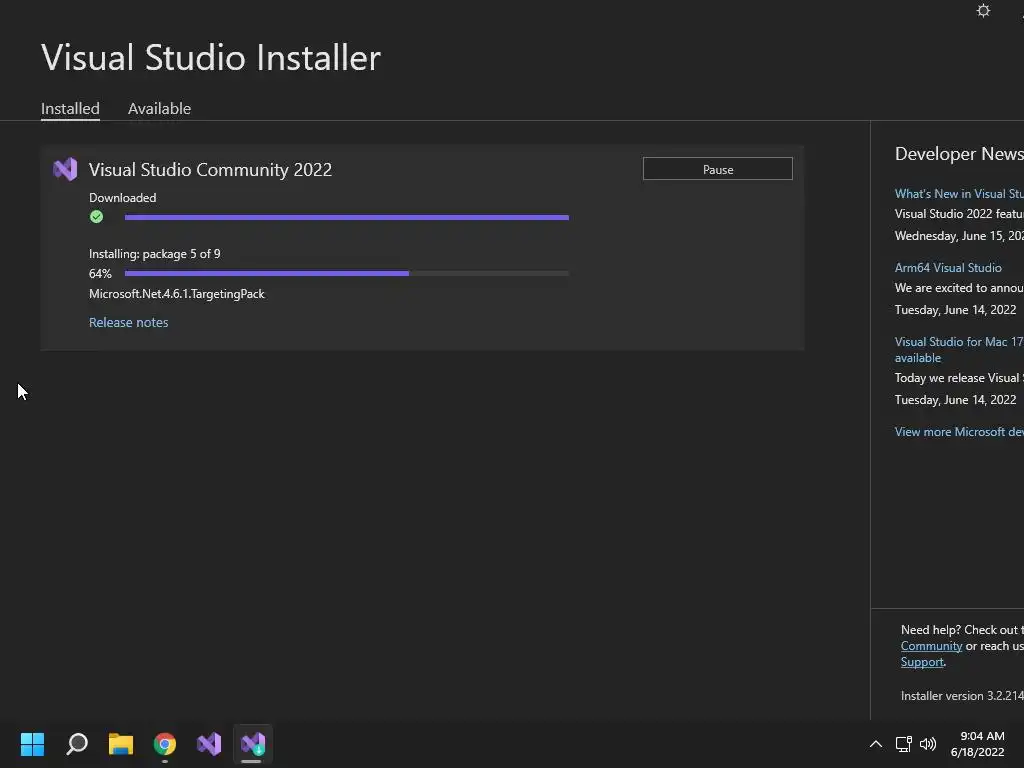The width and height of the screenshot is (1024, 768).
Task: Open the installer settings sun icon
Action: (x=983, y=11)
